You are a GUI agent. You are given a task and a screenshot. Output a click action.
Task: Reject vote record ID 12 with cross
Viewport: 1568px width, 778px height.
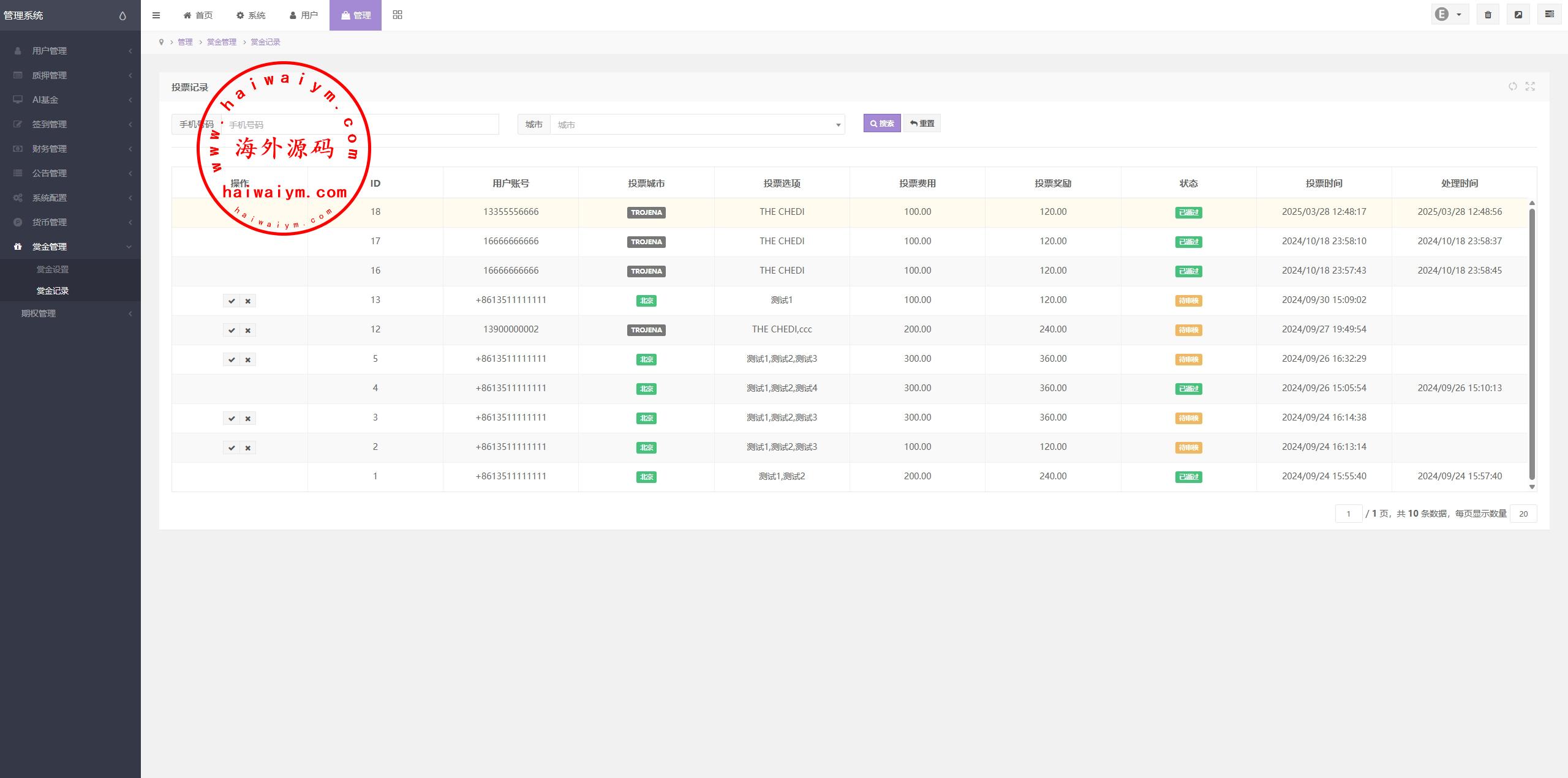247,330
